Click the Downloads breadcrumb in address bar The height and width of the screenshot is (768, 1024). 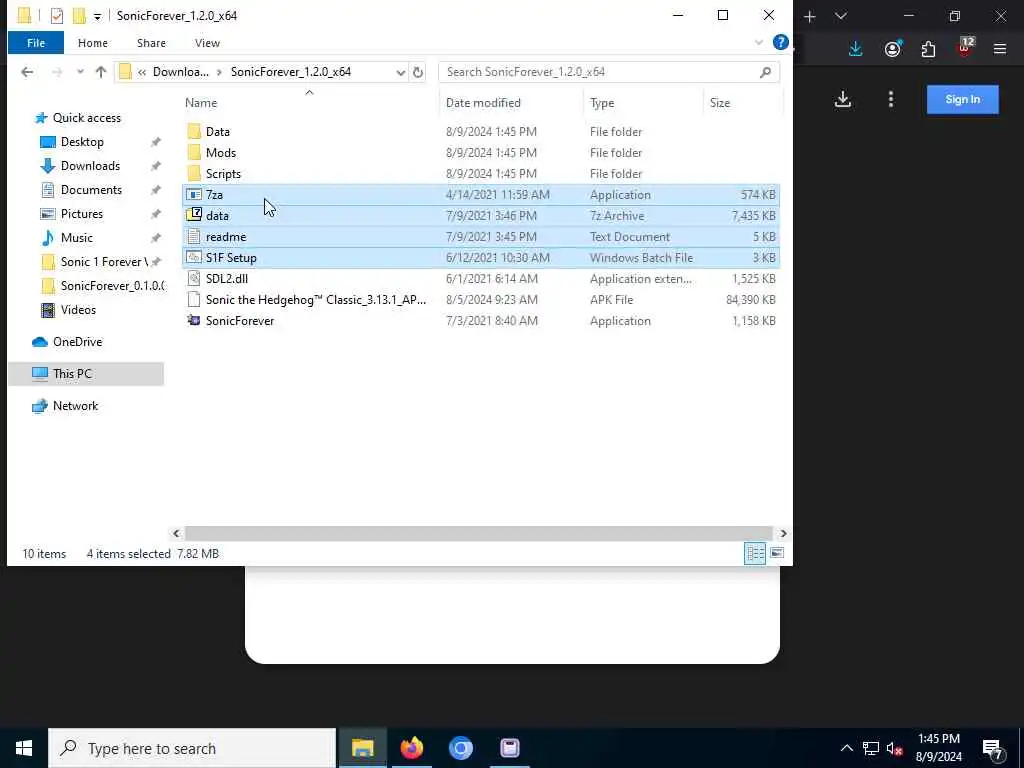[x=181, y=72]
